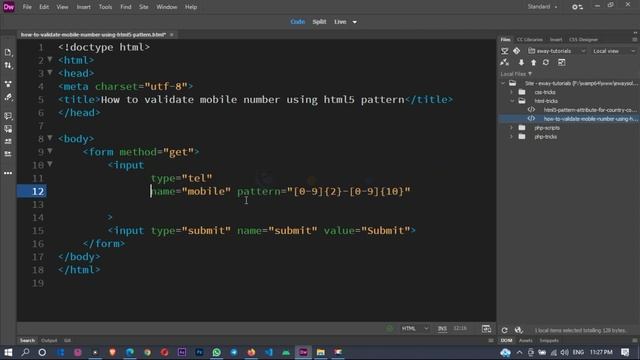Click the Live View Options icon in sidebar

pyautogui.click(x=8, y=84)
